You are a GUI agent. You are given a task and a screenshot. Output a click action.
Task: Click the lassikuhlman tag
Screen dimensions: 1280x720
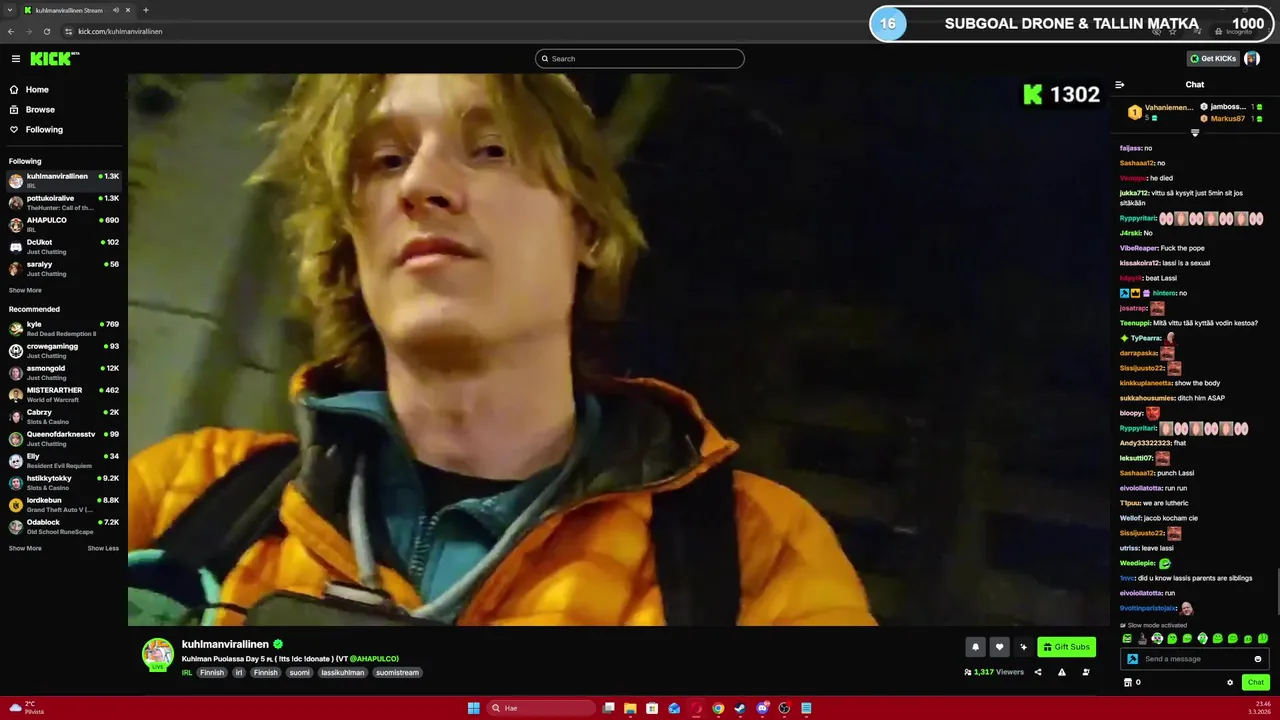[x=343, y=673]
